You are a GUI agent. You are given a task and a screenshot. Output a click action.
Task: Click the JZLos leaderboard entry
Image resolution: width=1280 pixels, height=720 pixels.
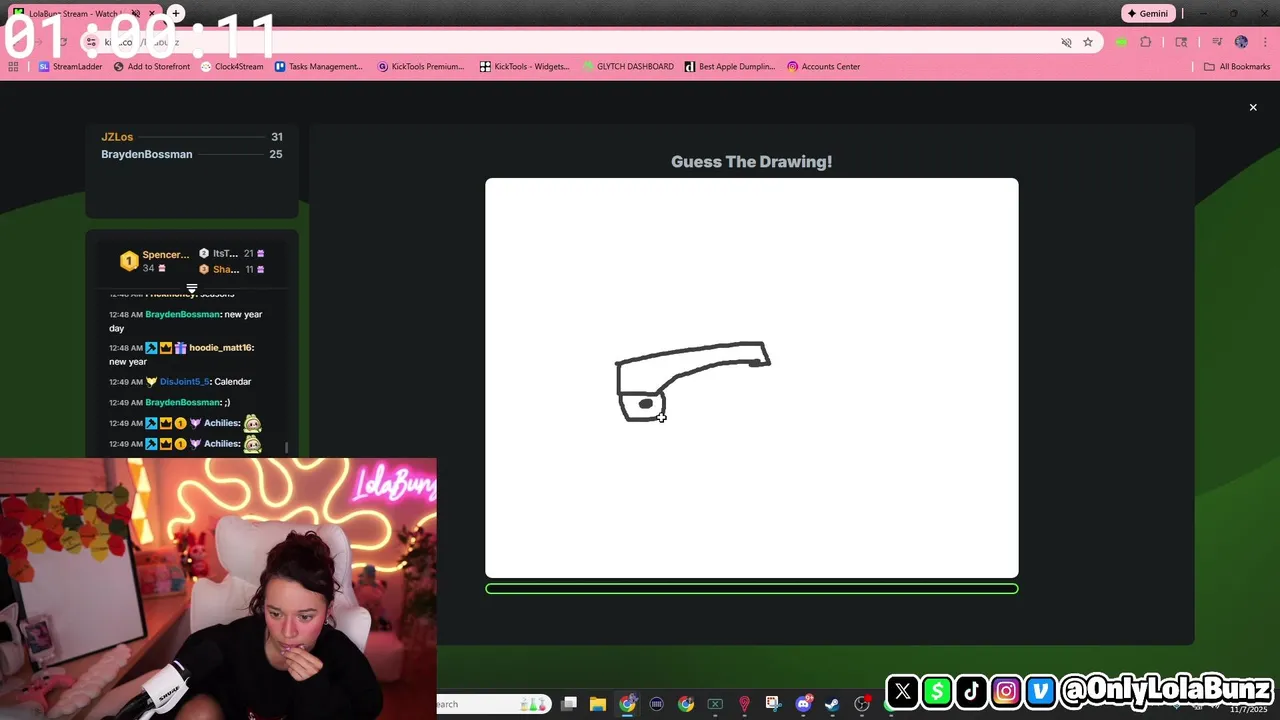tap(191, 137)
